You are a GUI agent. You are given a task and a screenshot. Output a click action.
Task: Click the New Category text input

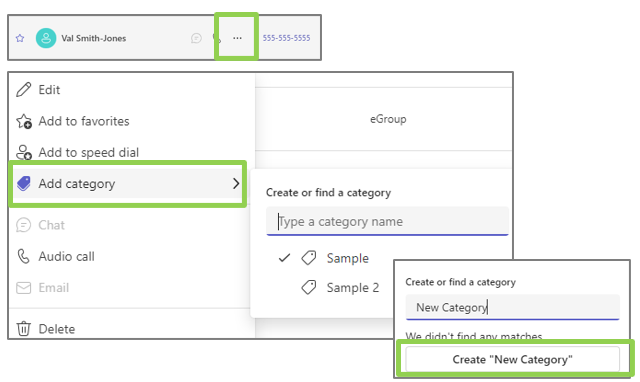click(x=513, y=307)
